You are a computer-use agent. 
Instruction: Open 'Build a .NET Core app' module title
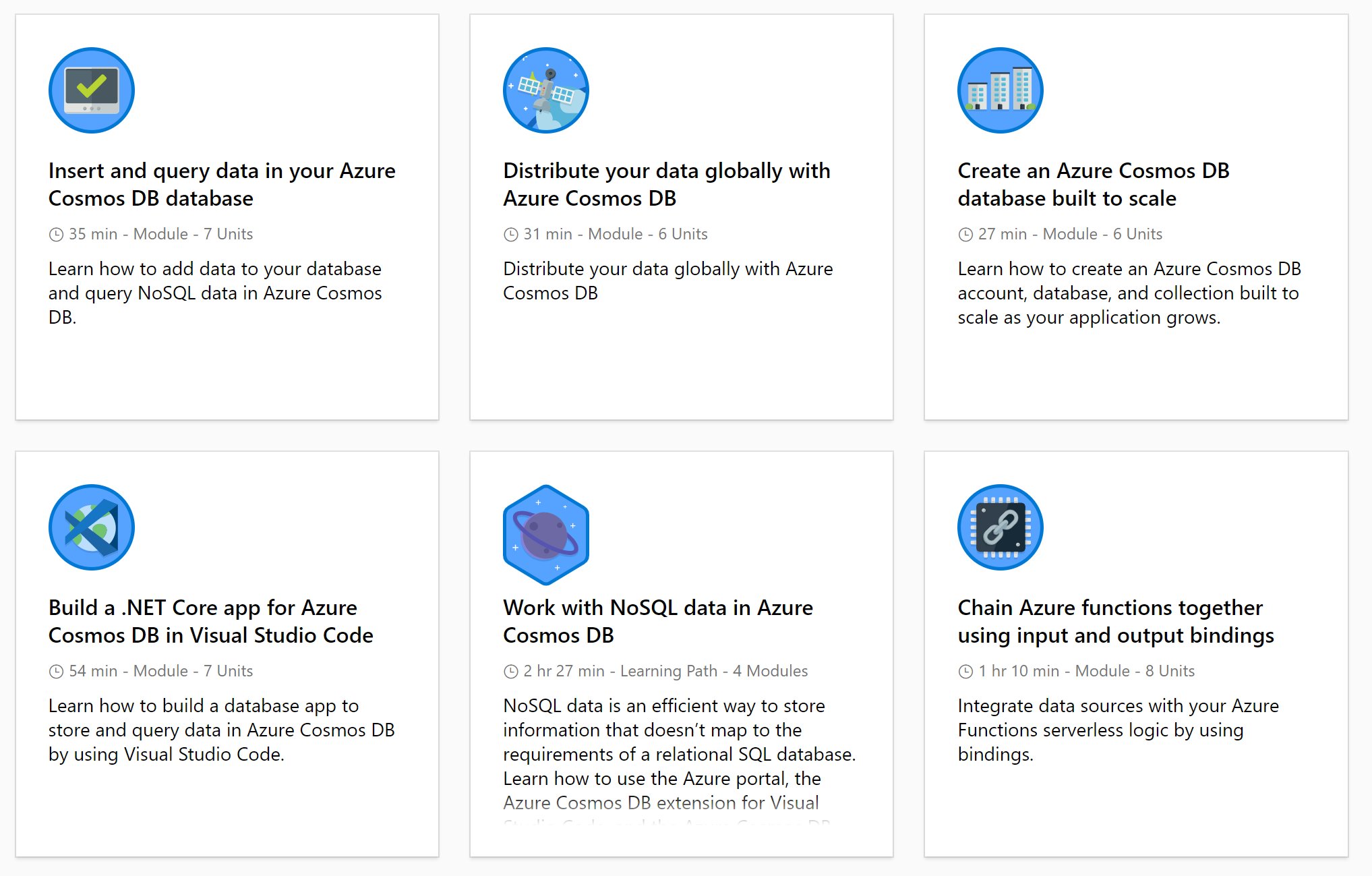(210, 621)
